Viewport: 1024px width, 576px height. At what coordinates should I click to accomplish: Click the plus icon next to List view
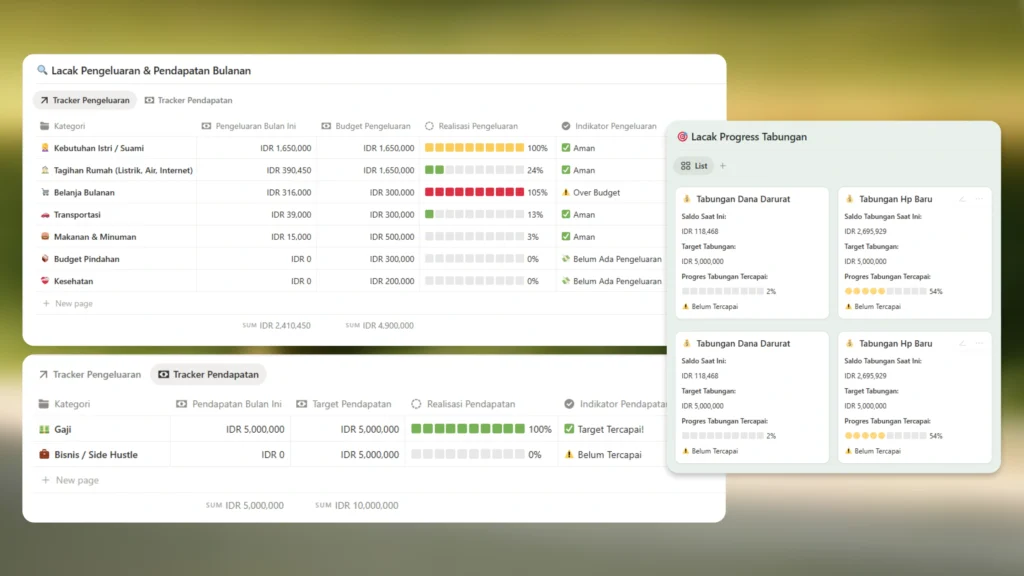coord(723,166)
